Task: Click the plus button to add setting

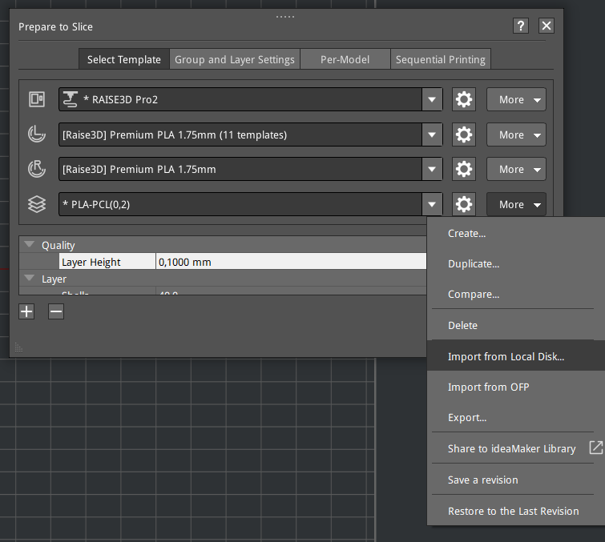Action: [27, 311]
